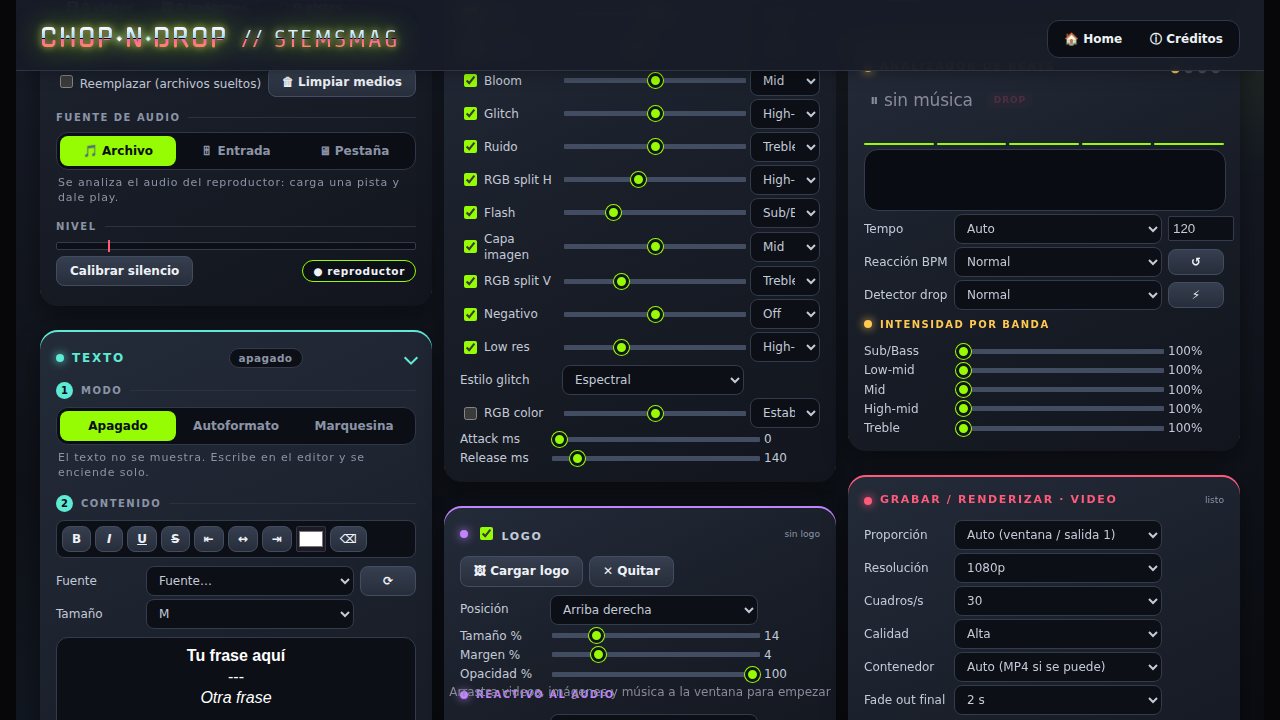
Task: Adjust the Sub/Bass intensity slider
Action: 1060,351
